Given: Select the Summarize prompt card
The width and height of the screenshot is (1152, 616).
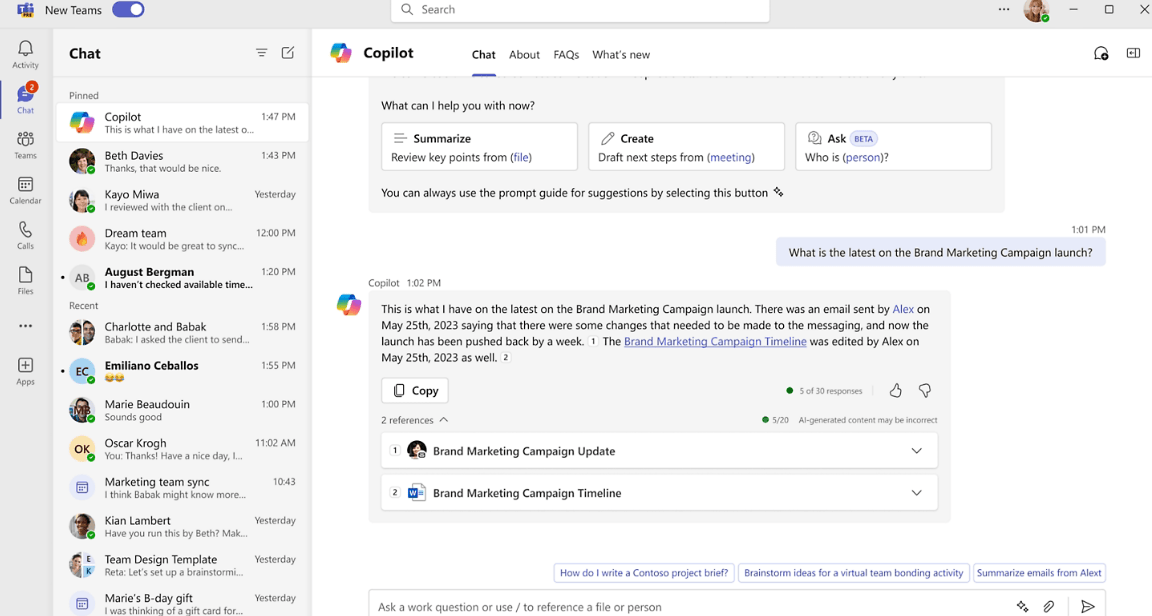Looking at the screenshot, I should 479,146.
